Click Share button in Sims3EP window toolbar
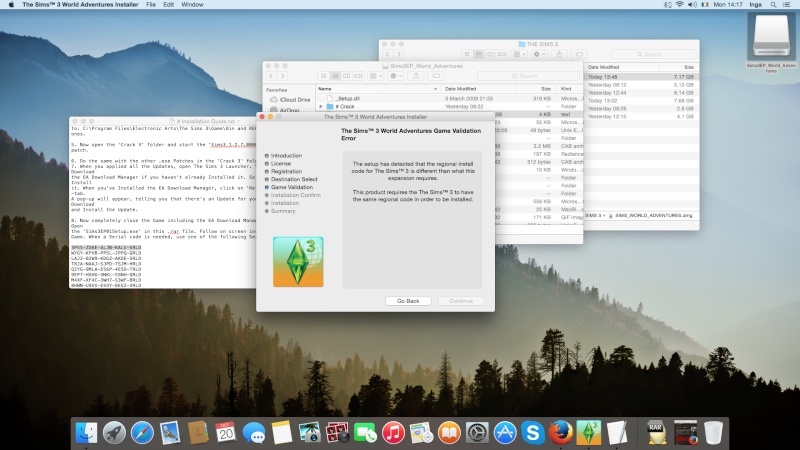 [416, 76]
